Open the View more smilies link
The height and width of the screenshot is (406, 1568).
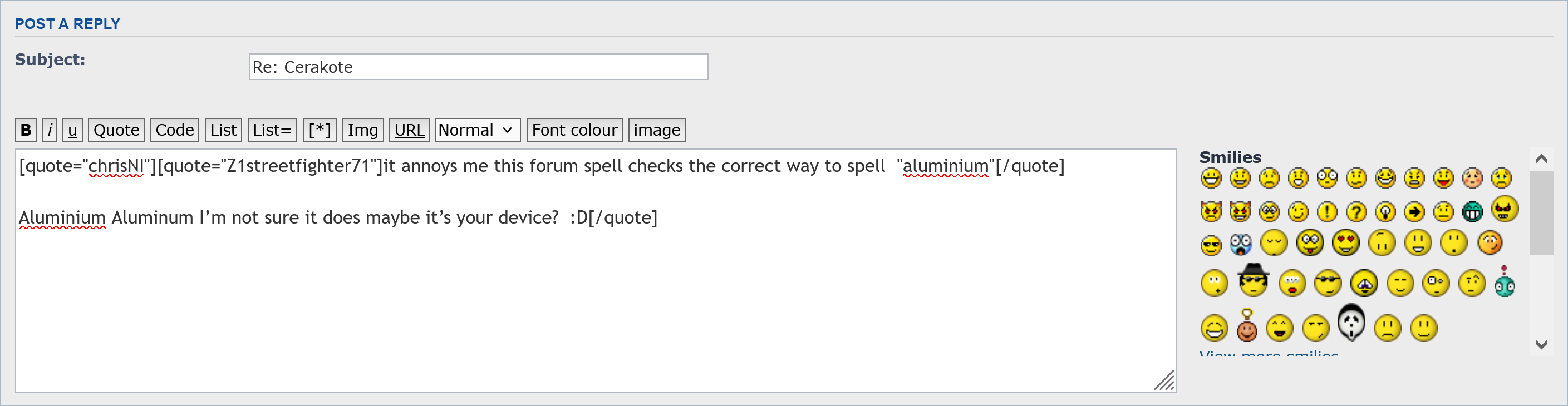1269,354
